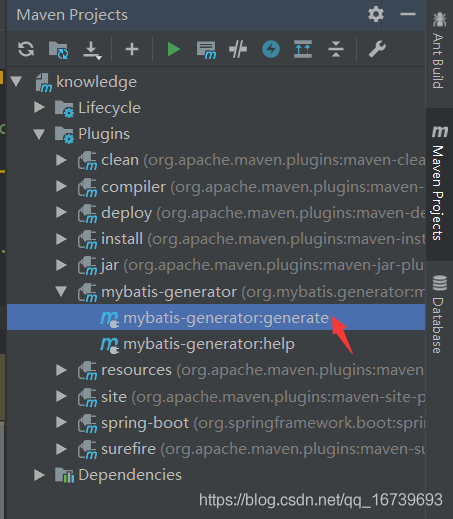Expand the install plugin node
The height and width of the screenshot is (519, 453).
[x=61, y=239]
